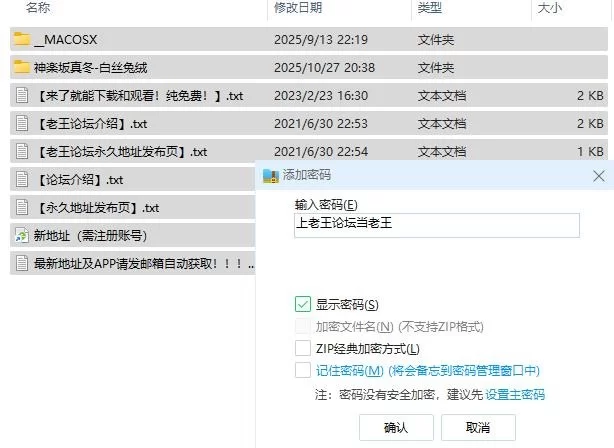Click the disabled 加密文件名(N) checkbox

point(303,326)
